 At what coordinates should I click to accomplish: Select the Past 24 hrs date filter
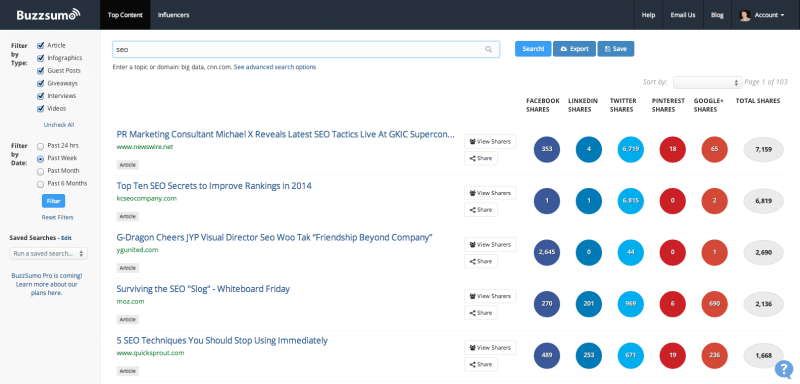pos(40,146)
